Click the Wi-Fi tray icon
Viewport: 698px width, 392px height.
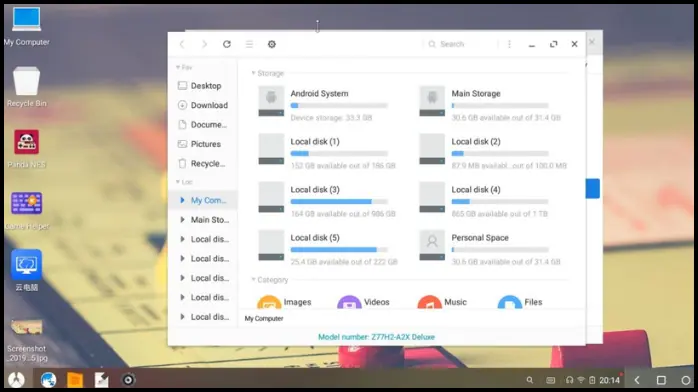point(581,380)
